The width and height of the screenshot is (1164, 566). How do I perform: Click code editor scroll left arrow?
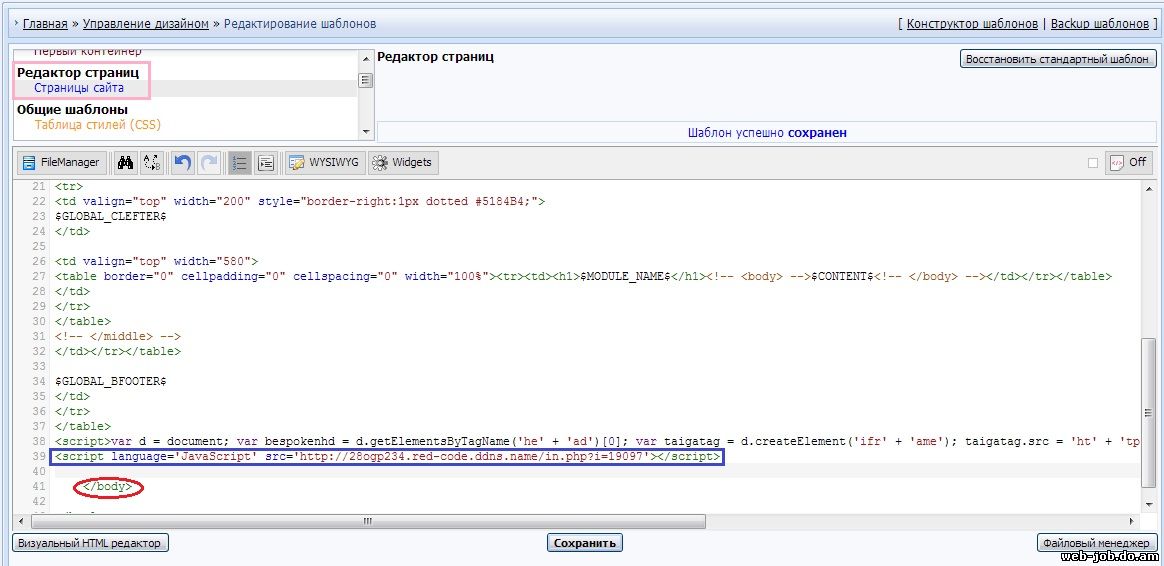pos(23,521)
